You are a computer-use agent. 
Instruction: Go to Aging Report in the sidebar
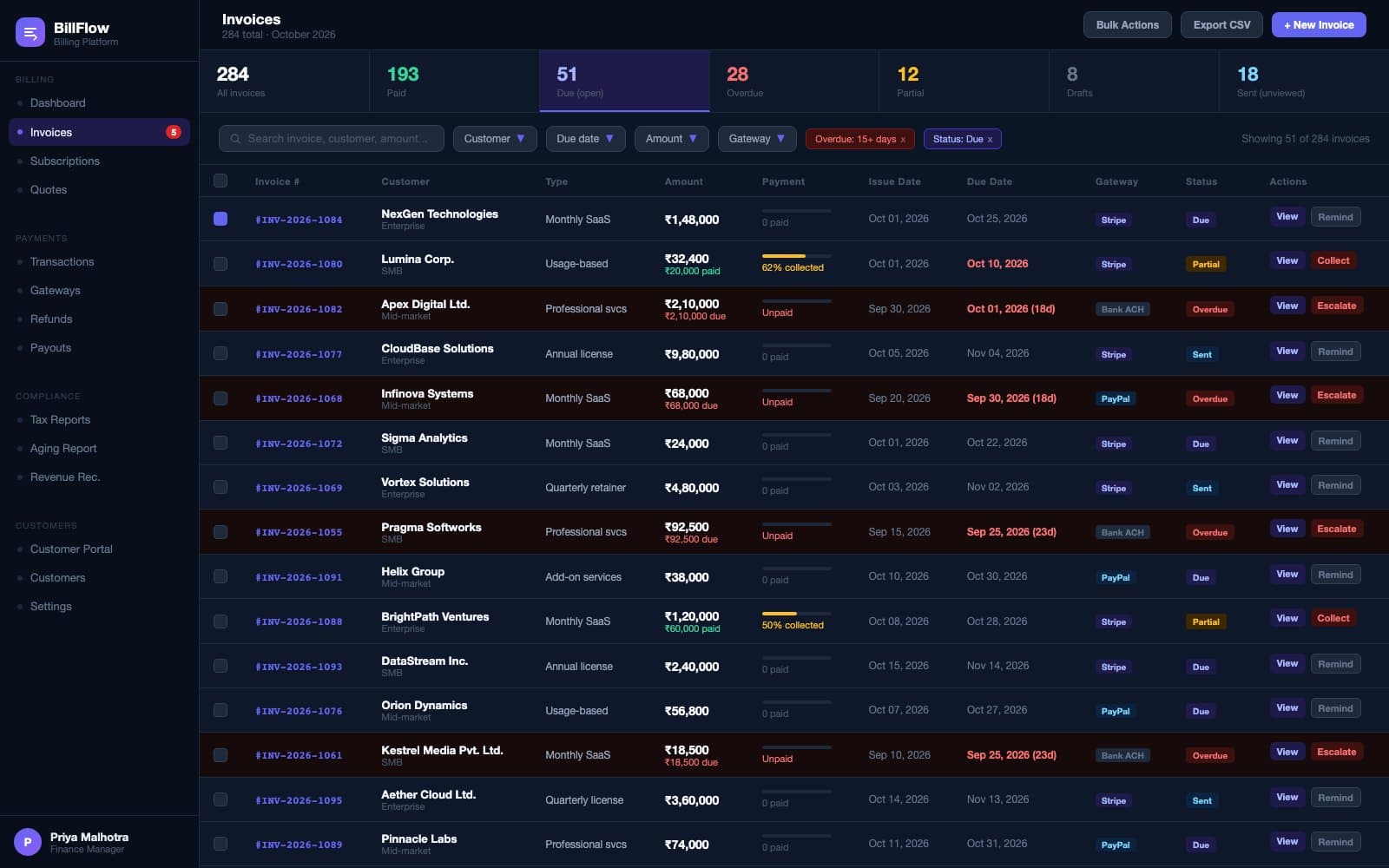click(99, 449)
